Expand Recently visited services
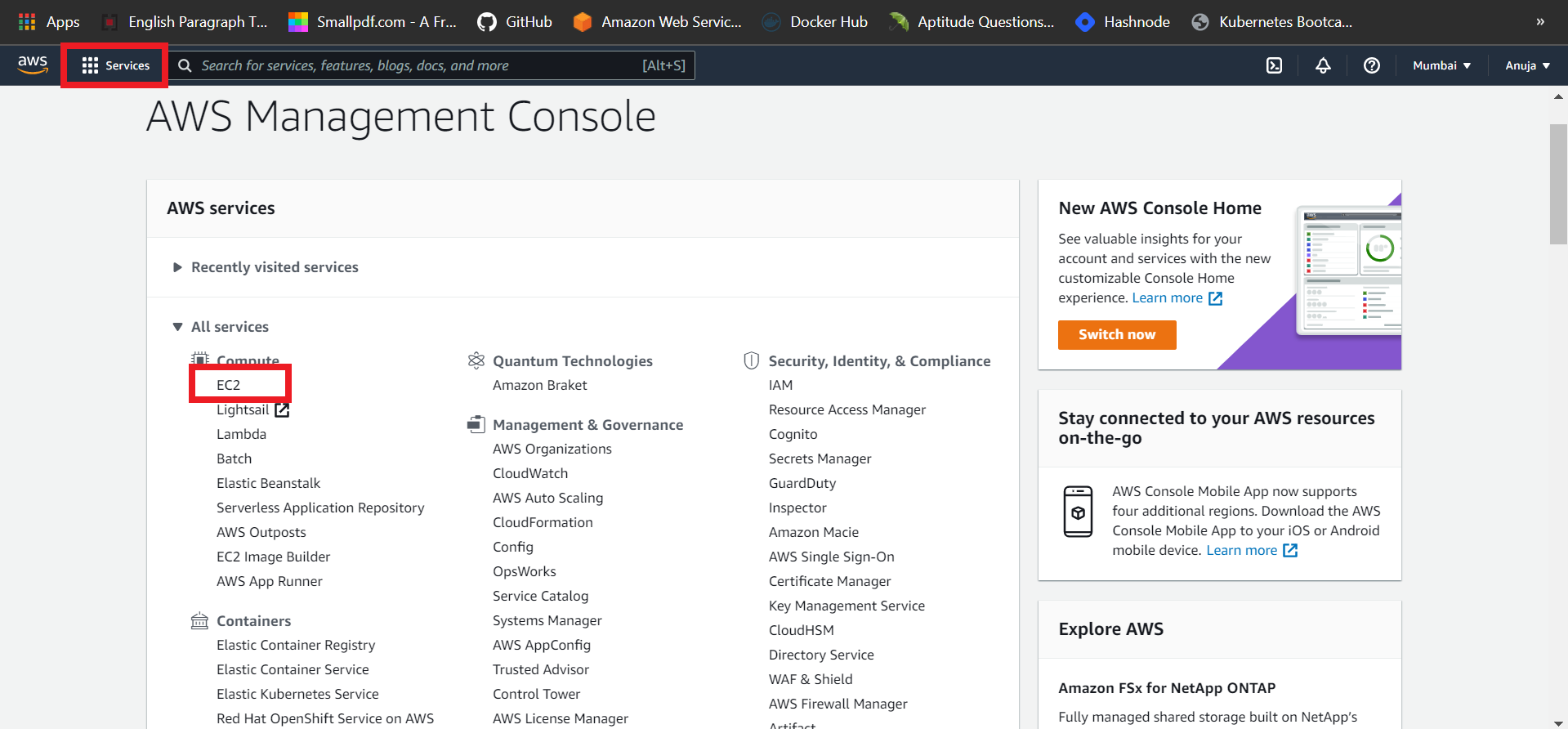 pyautogui.click(x=266, y=267)
